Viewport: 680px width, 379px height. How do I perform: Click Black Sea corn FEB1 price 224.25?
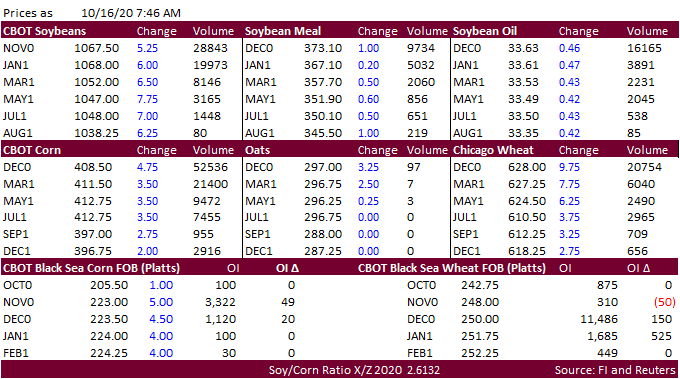pyautogui.click(x=109, y=353)
